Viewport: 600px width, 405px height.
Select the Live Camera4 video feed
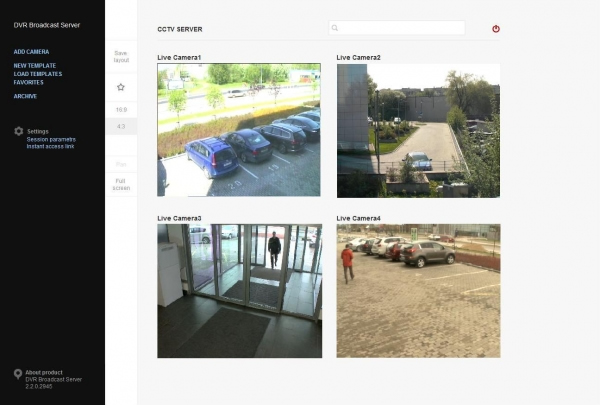coord(418,291)
